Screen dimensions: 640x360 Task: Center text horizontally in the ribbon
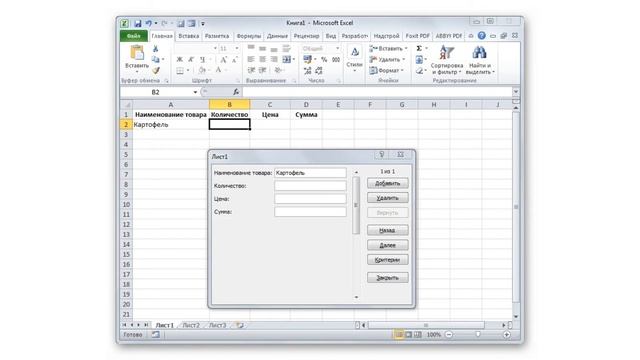coord(262,60)
